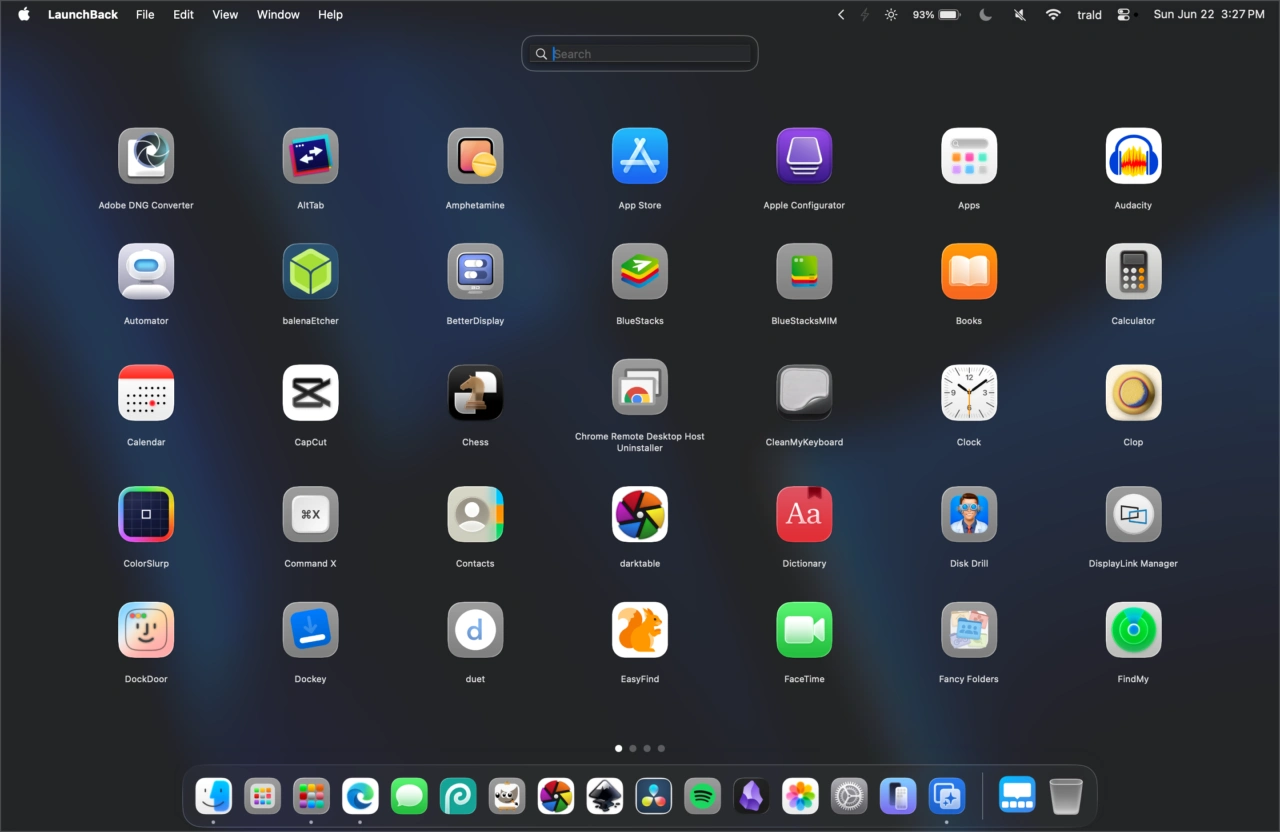Toggle Do Not Disturb moon icon
Image resolution: width=1280 pixels, height=832 pixels.
pyautogui.click(x=985, y=15)
